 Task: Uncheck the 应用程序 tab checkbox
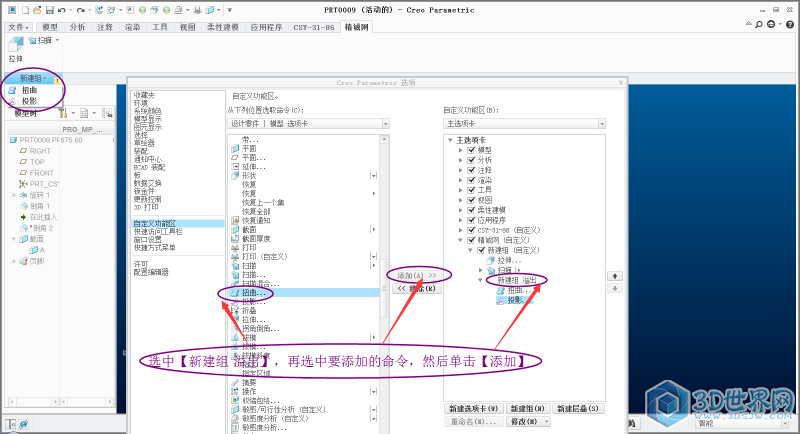pyautogui.click(x=471, y=220)
